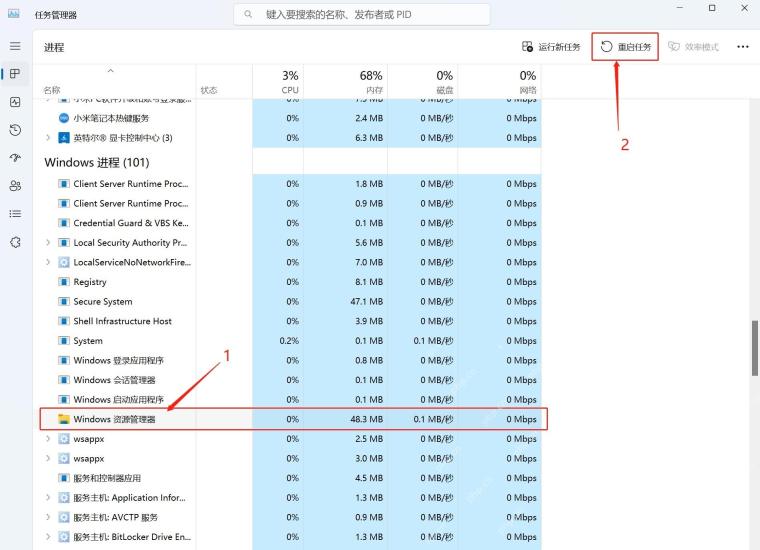Click the 英特尔 显卡控制中心 icon
Screen dimensions: 760x550
[63, 138]
